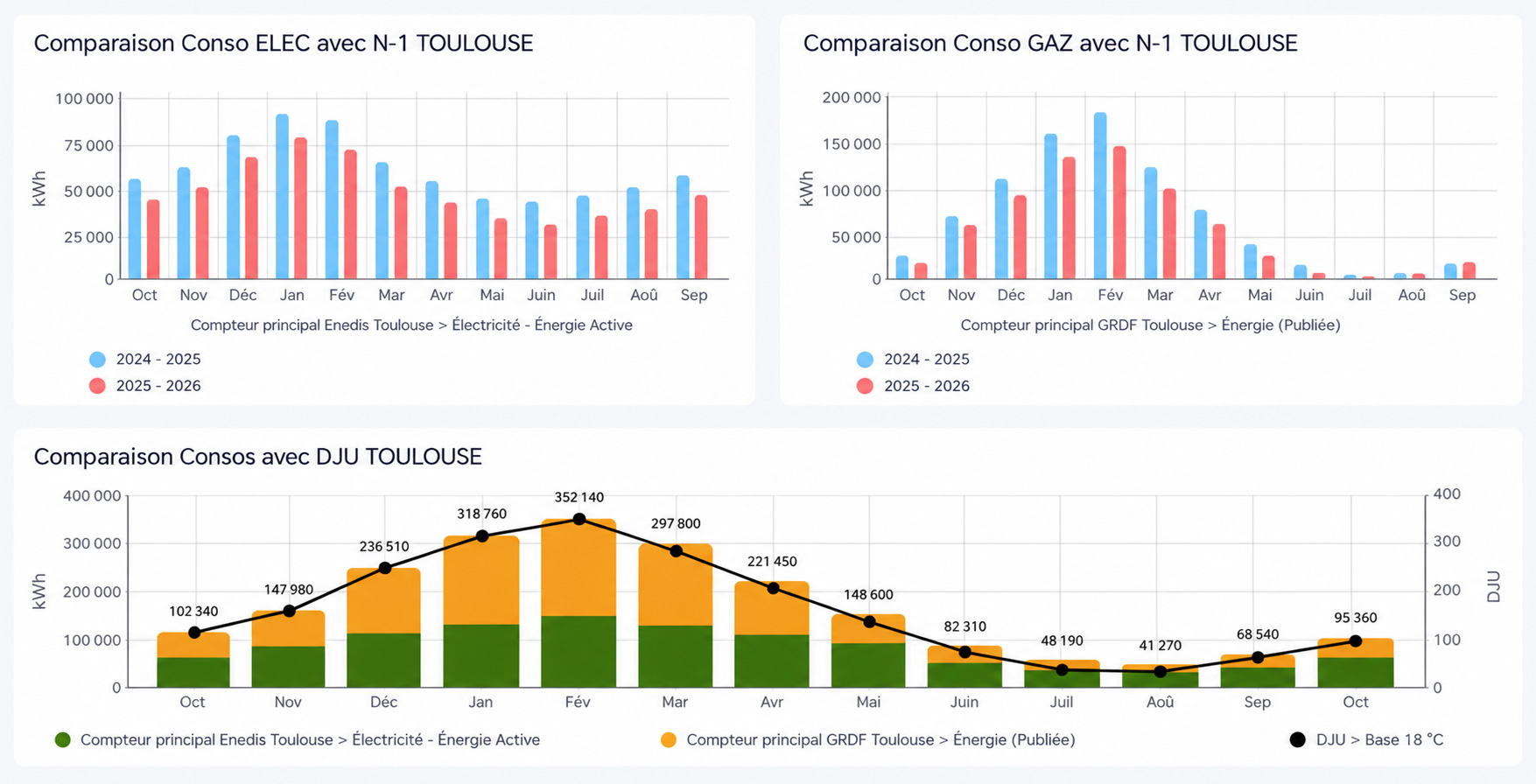Click the DJU line point above Aoû
The width and height of the screenshot is (1536, 784).
pyautogui.click(x=1161, y=672)
